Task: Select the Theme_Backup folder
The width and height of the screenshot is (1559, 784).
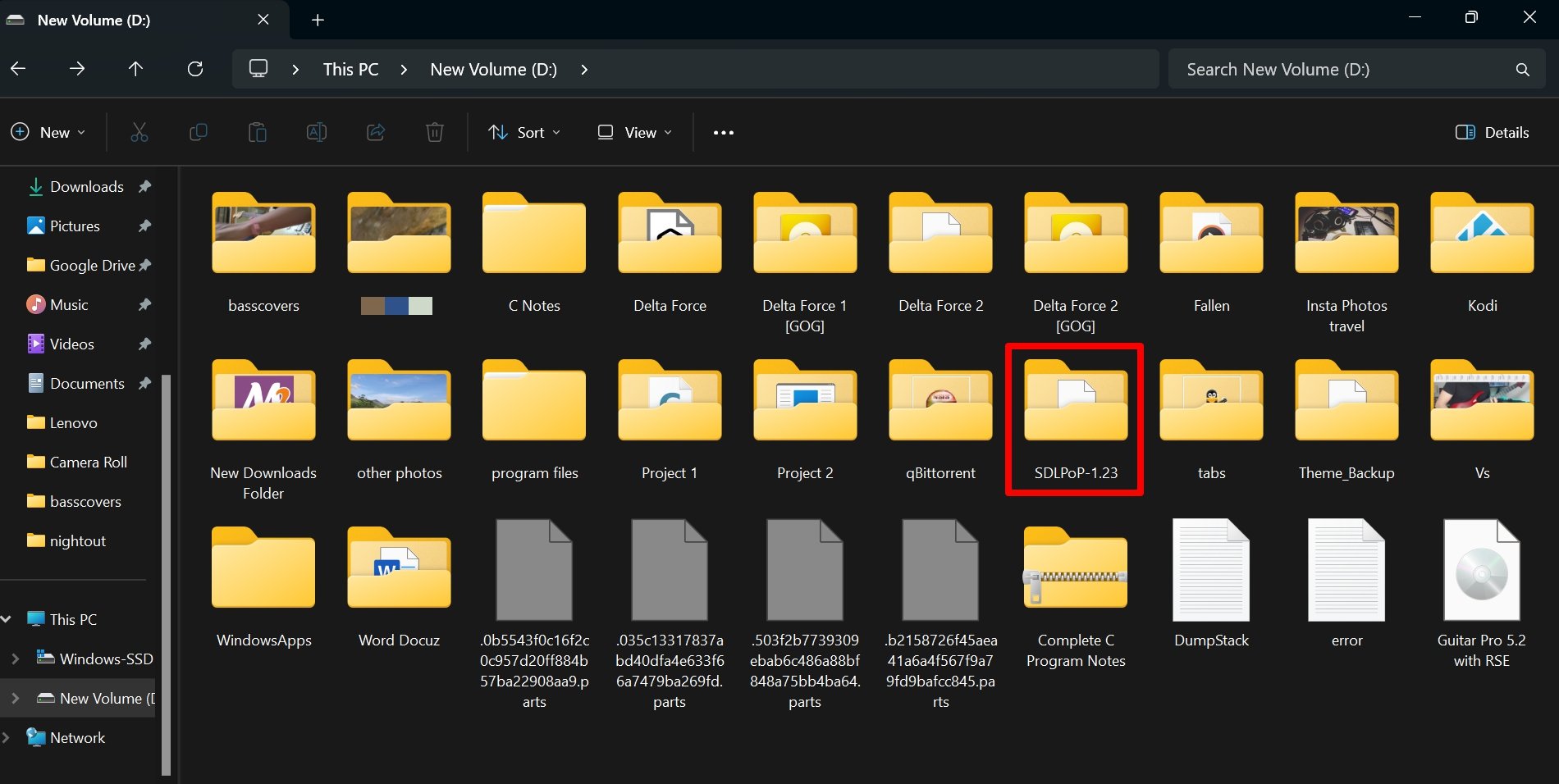Action: click(x=1346, y=420)
